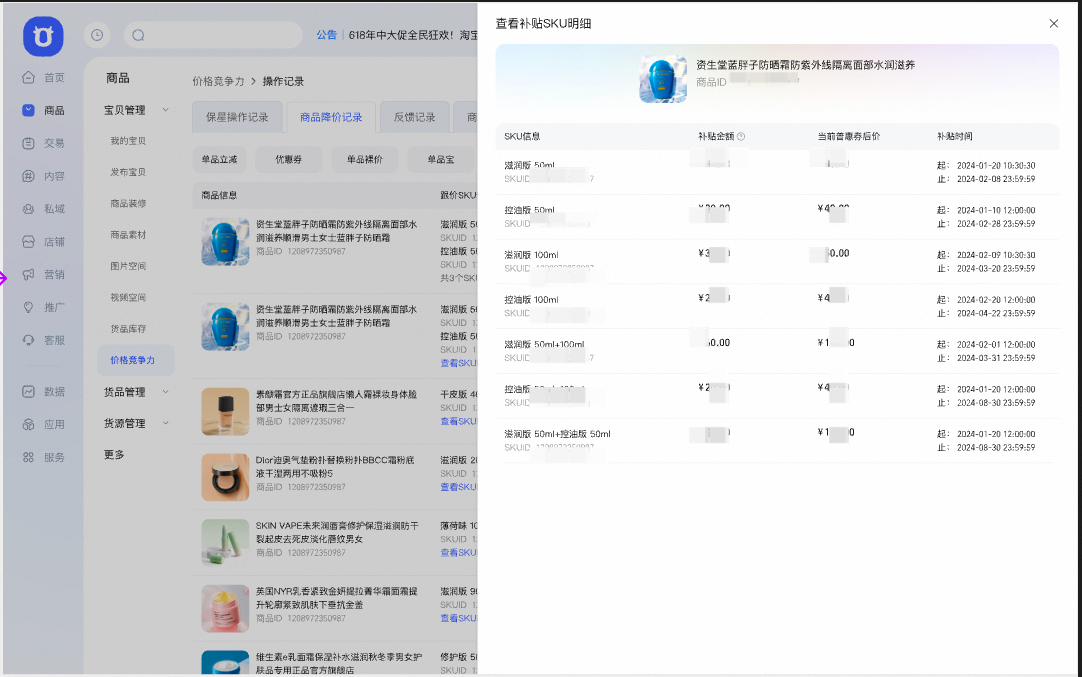Open 首页 home icon in sidebar
The image size is (1082, 677).
(x=28, y=77)
